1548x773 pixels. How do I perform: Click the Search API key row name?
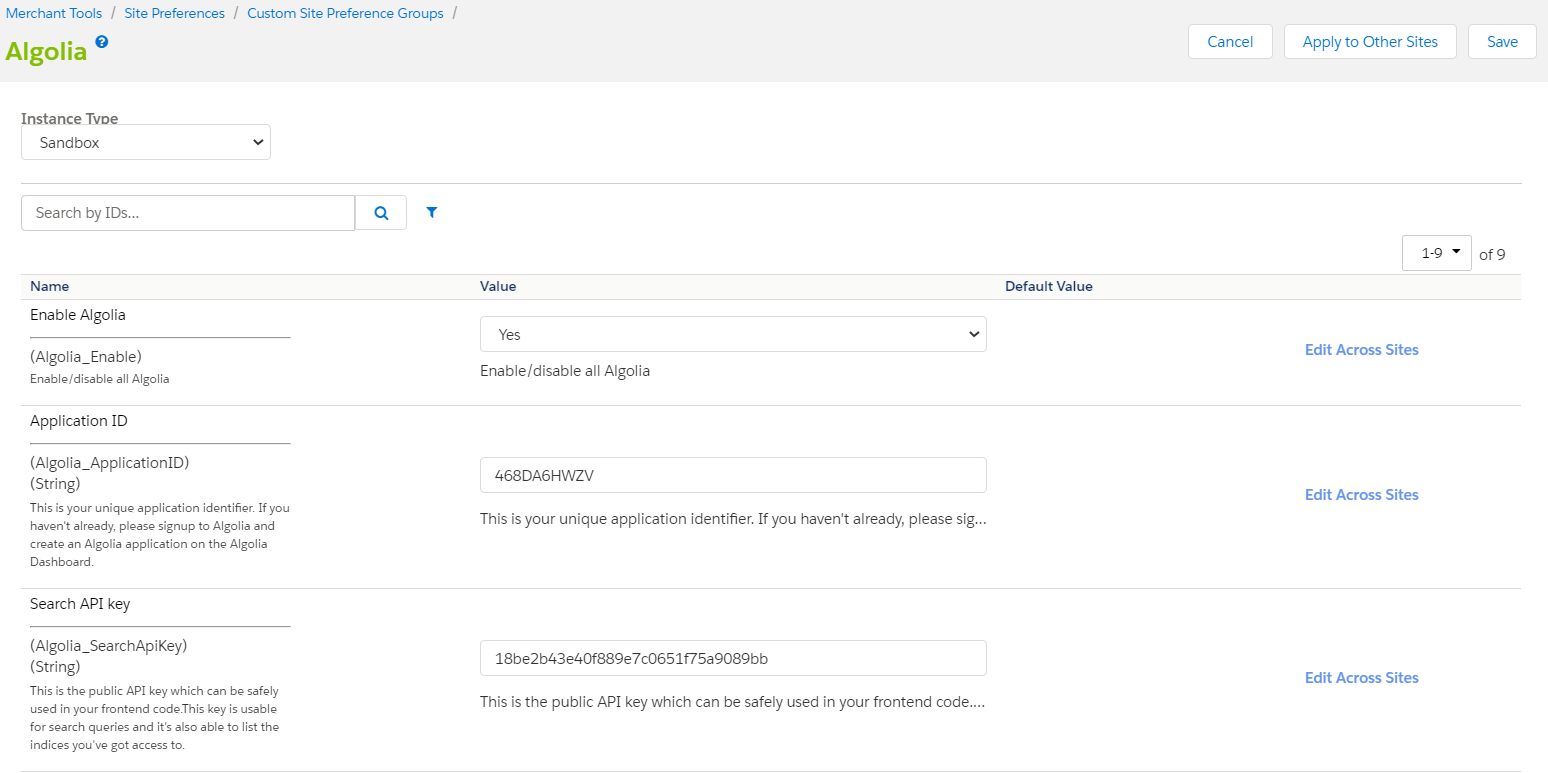click(x=80, y=604)
